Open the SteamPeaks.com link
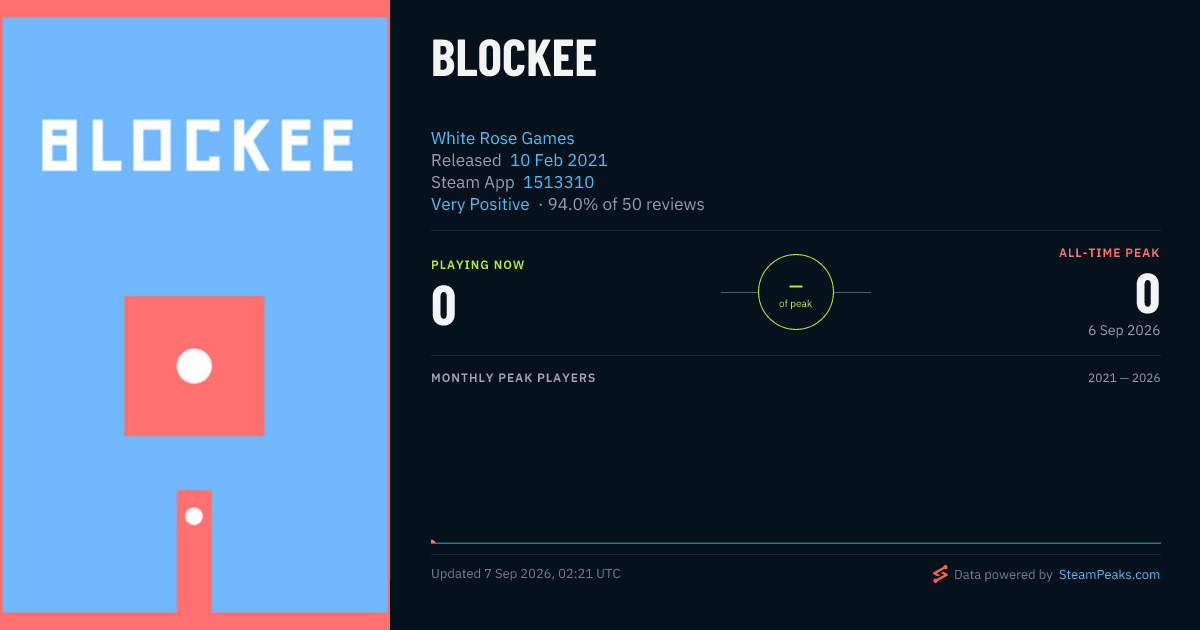Viewport: 1200px width, 630px height. point(1109,575)
